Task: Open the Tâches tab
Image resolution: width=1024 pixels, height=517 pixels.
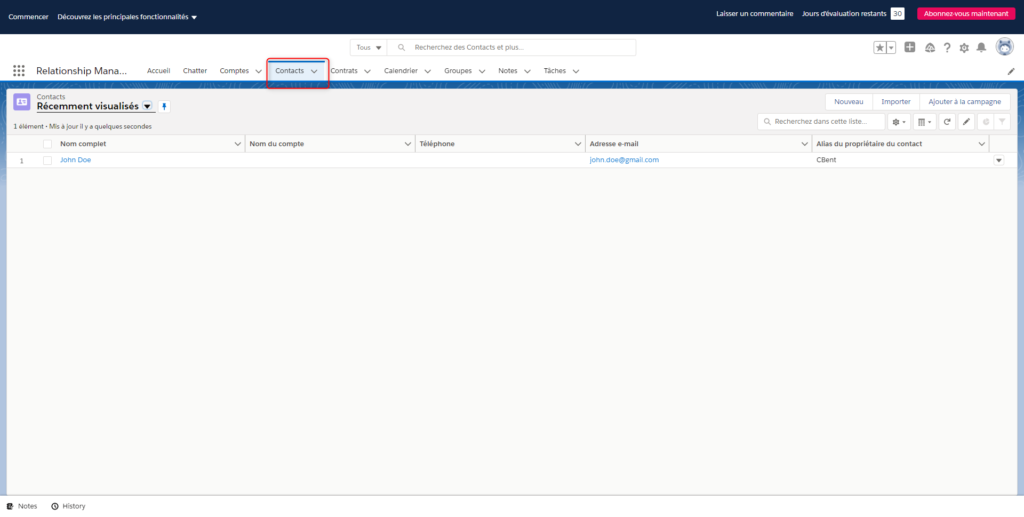Action: tap(554, 70)
